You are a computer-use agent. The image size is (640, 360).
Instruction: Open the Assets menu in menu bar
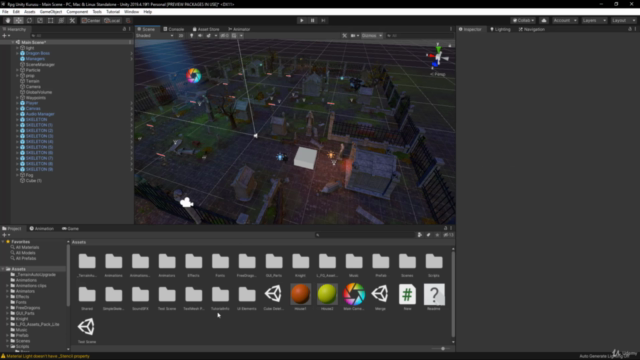29,12
